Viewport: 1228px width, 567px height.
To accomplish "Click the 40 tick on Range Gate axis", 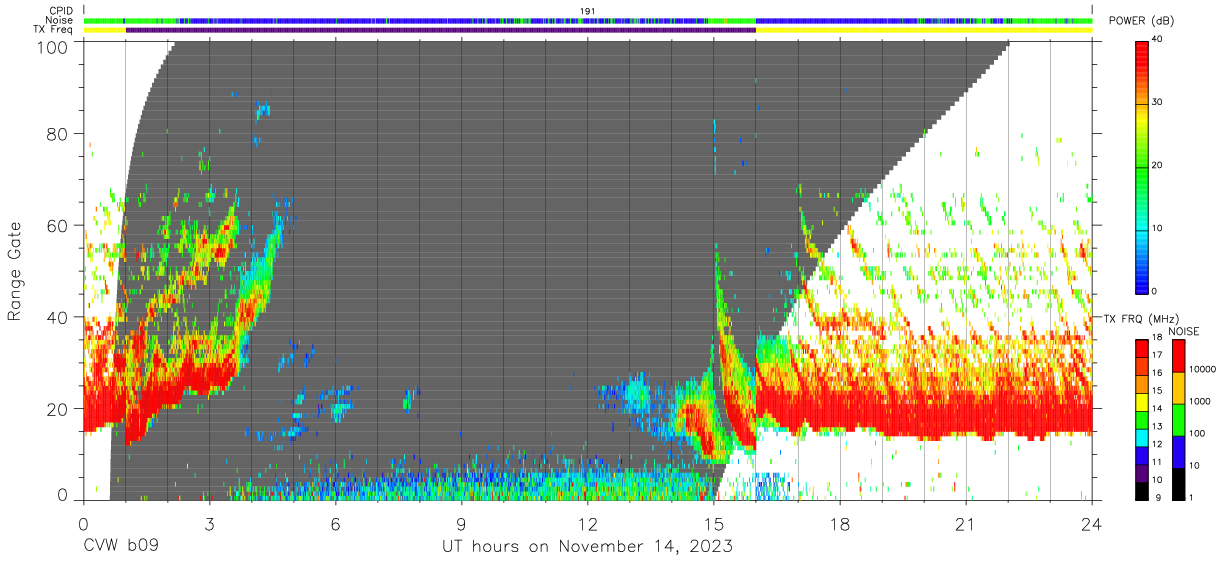I will tap(58, 318).
